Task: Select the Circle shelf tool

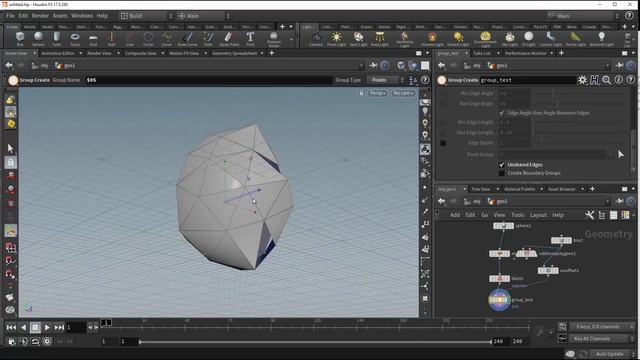Action: [148, 39]
